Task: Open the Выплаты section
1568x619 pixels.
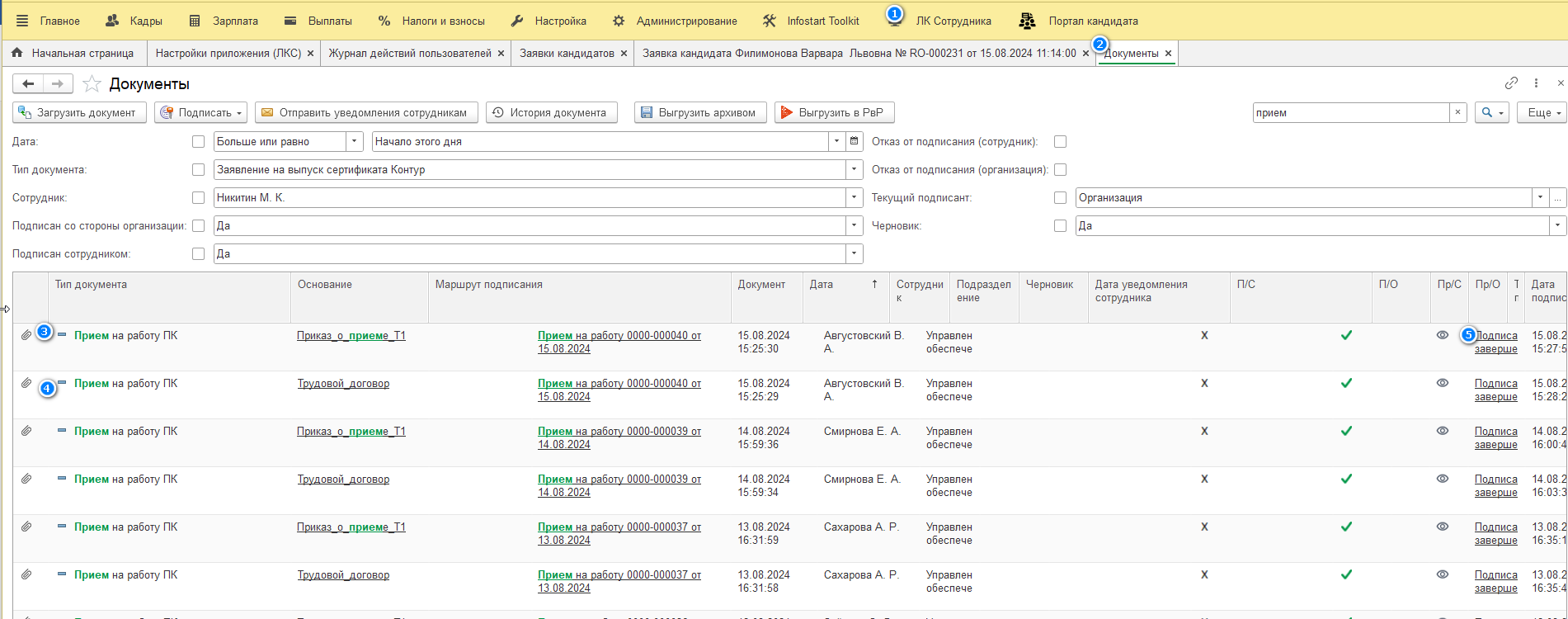Action: click(318, 21)
